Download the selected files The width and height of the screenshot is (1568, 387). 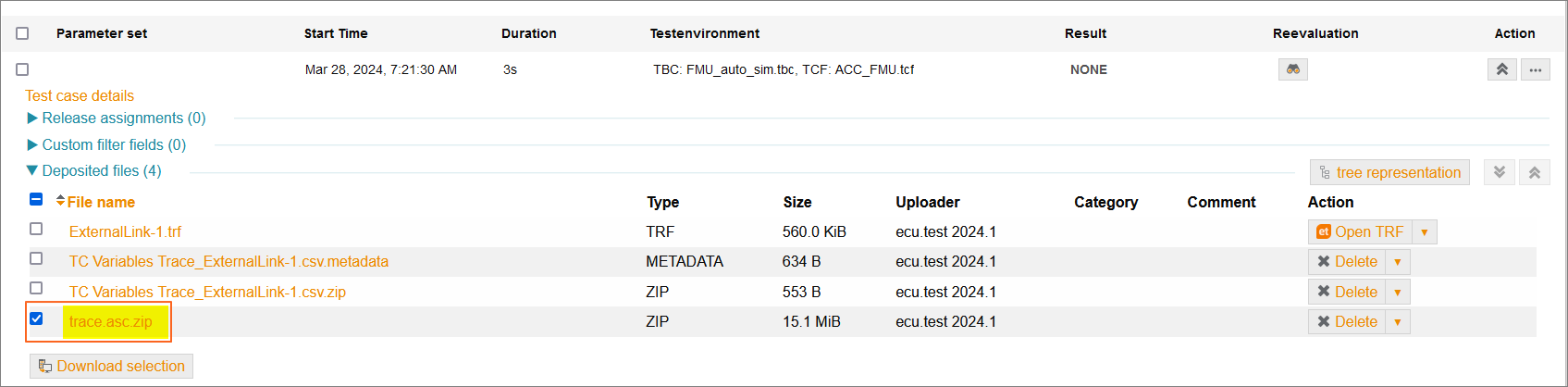click(111, 366)
